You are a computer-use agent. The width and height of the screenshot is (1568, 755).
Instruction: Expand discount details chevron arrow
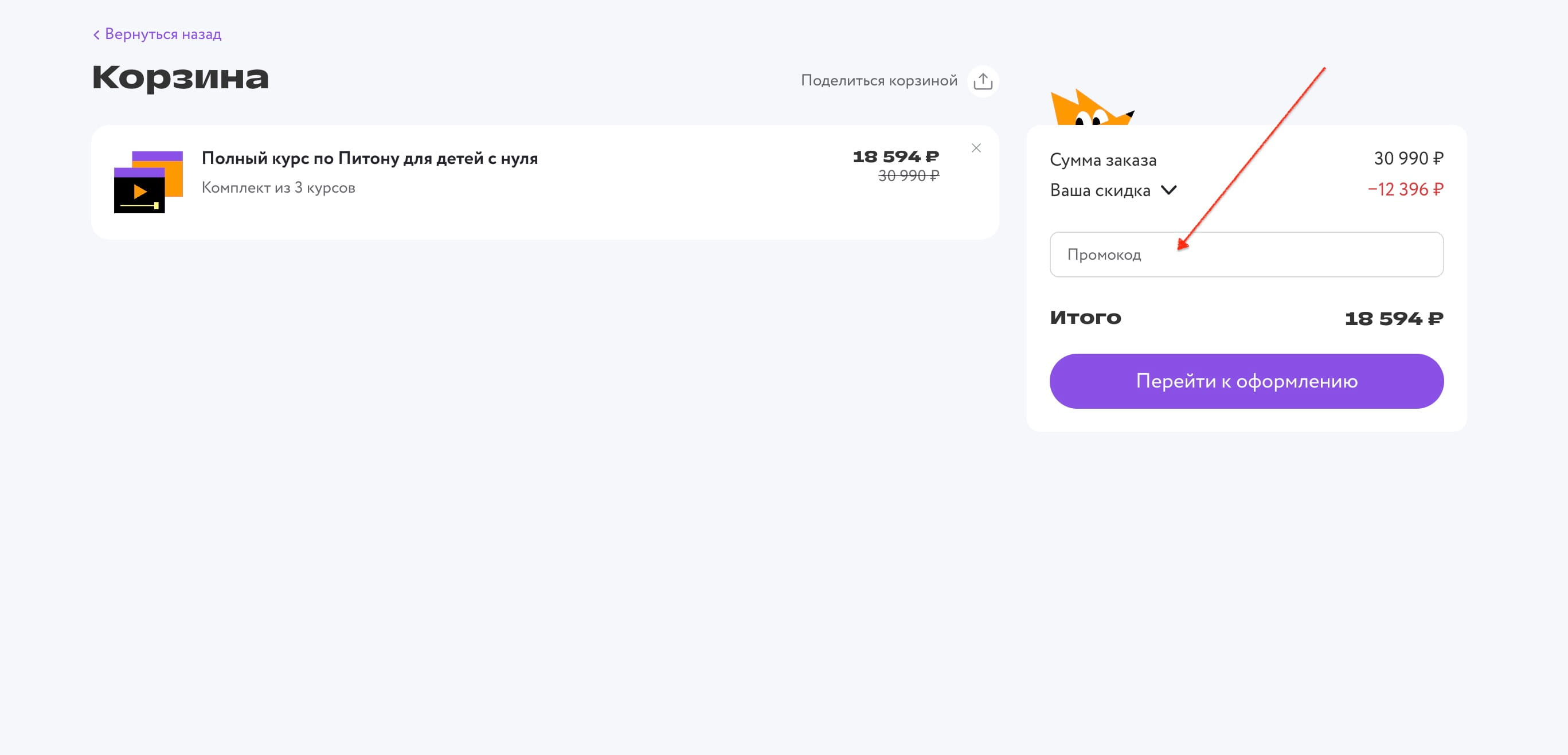[x=1168, y=190]
